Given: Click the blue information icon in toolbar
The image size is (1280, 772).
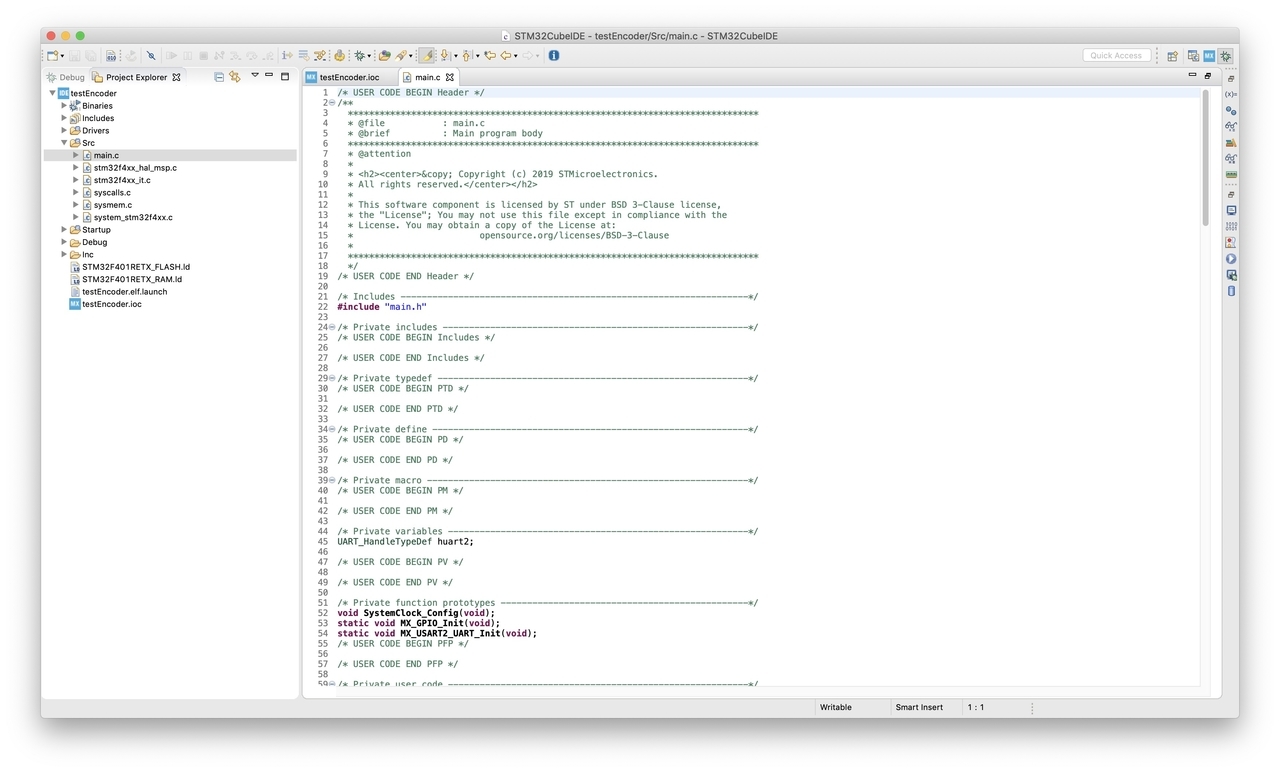Looking at the screenshot, I should pyautogui.click(x=553, y=56).
